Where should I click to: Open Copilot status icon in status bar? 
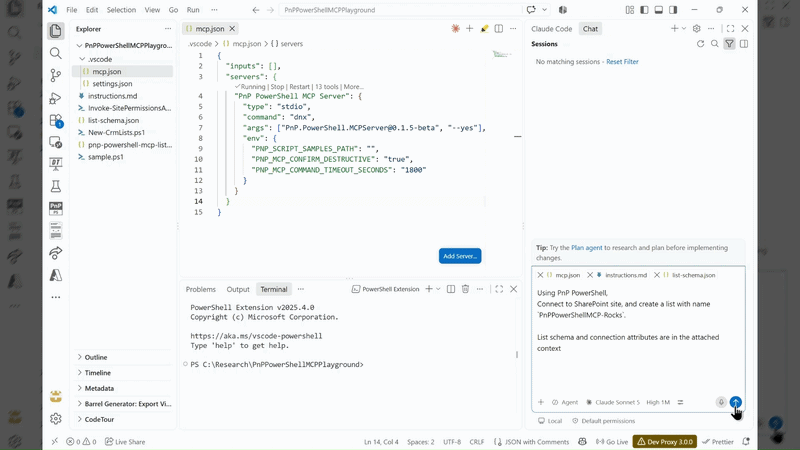click(x=582, y=442)
